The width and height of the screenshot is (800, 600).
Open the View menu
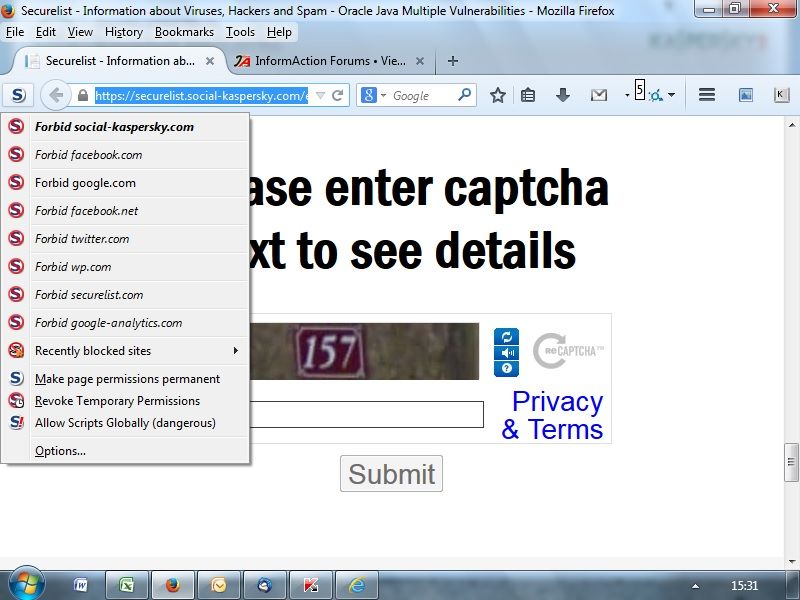(x=80, y=32)
